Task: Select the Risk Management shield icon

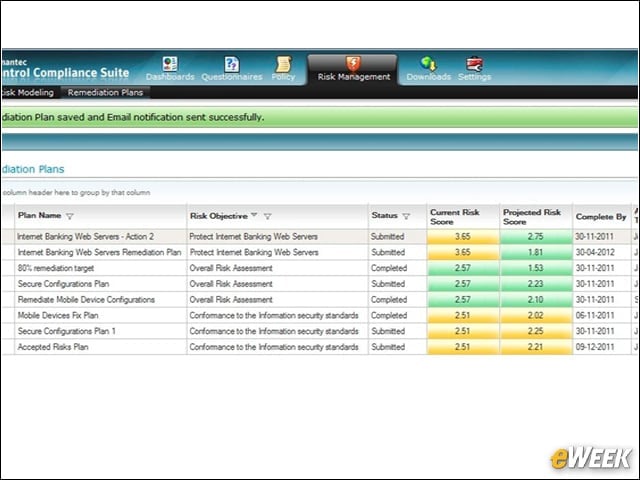Action: [353, 63]
